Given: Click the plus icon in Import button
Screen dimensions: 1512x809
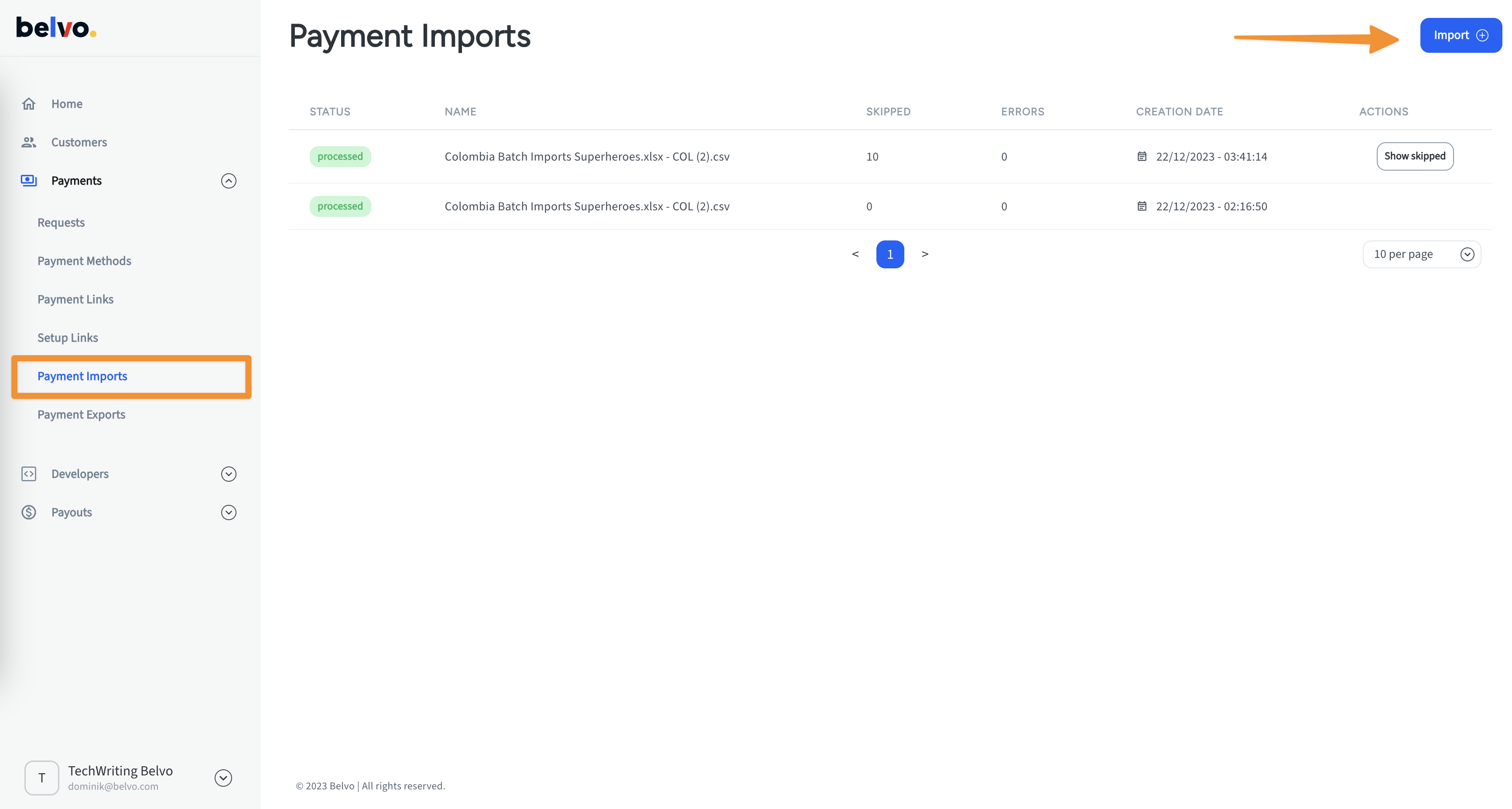Looking at the screenshot, I should click(x=1483, y=35).
